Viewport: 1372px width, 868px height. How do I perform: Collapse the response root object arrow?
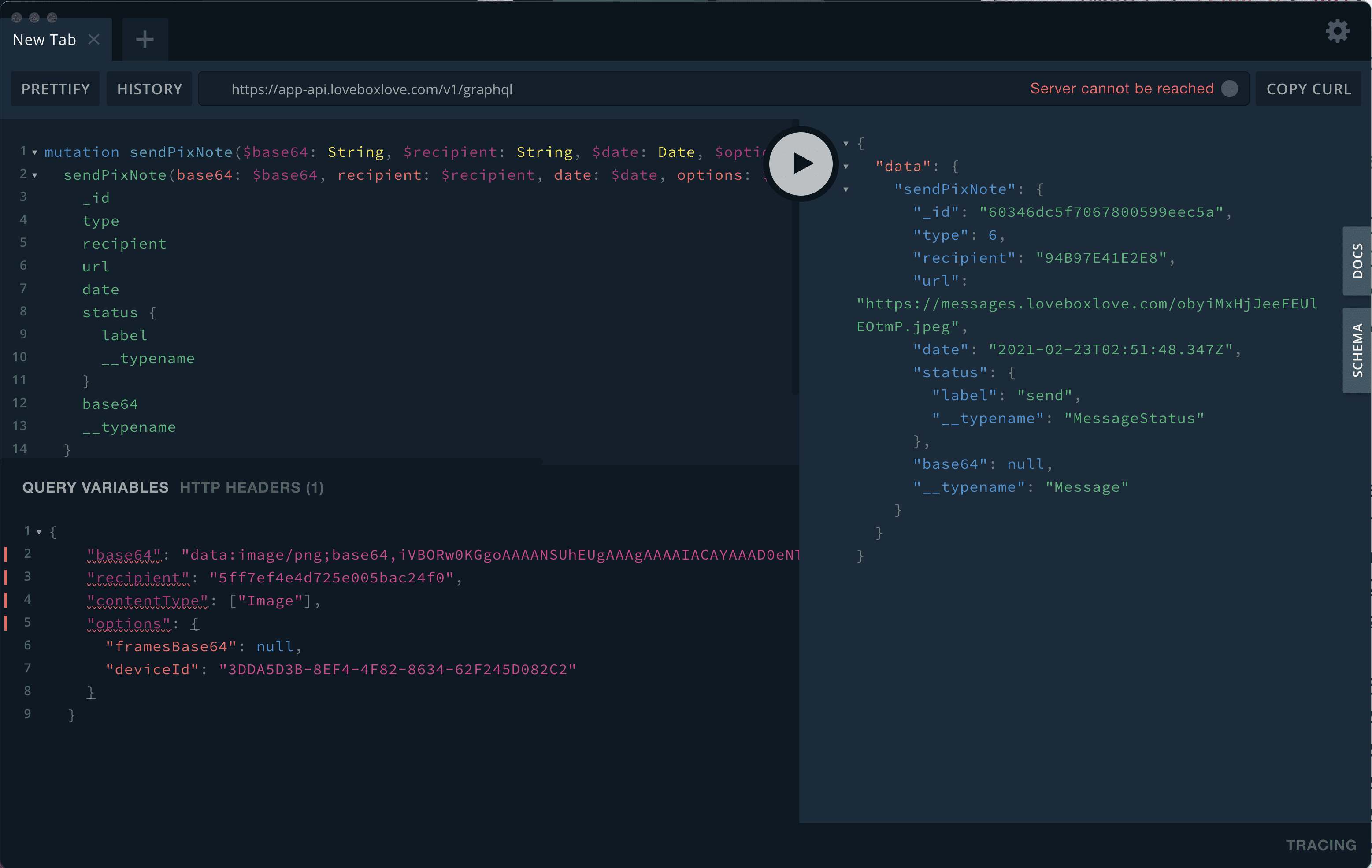846,144
